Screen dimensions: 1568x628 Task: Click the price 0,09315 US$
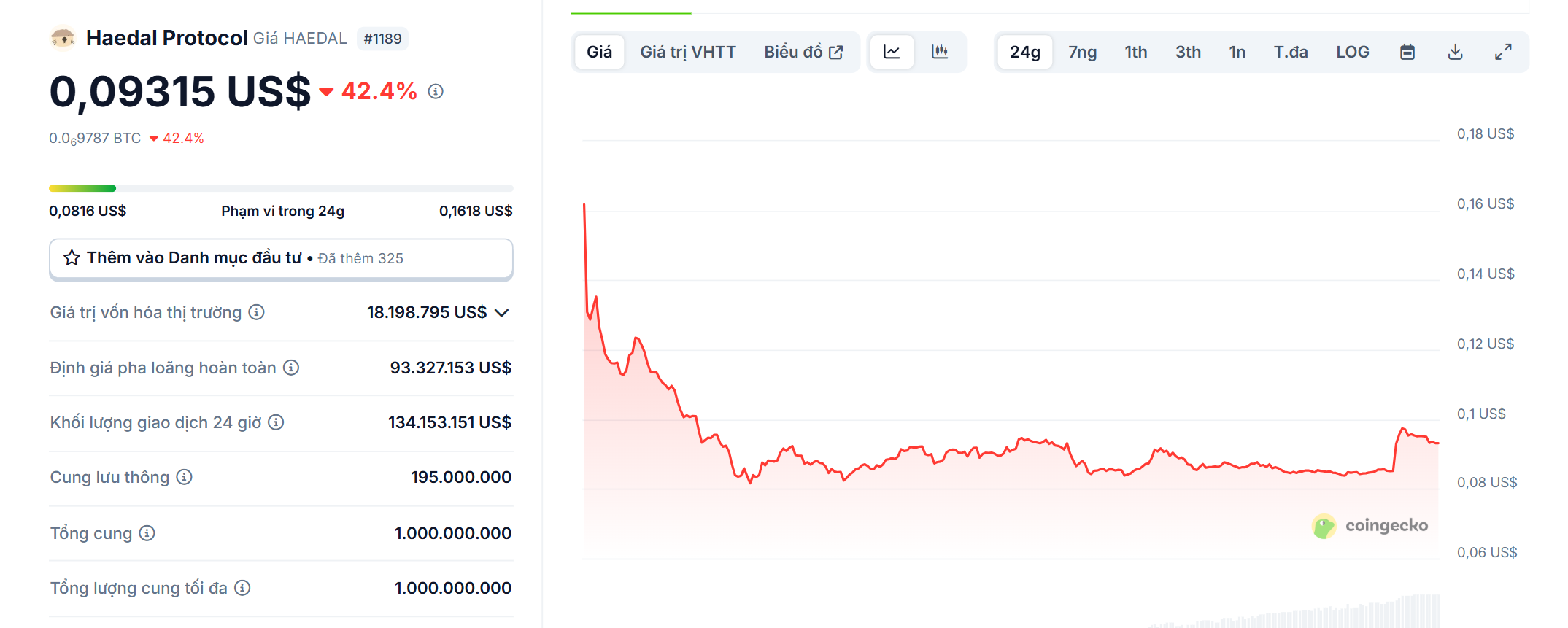pos(180,91)
